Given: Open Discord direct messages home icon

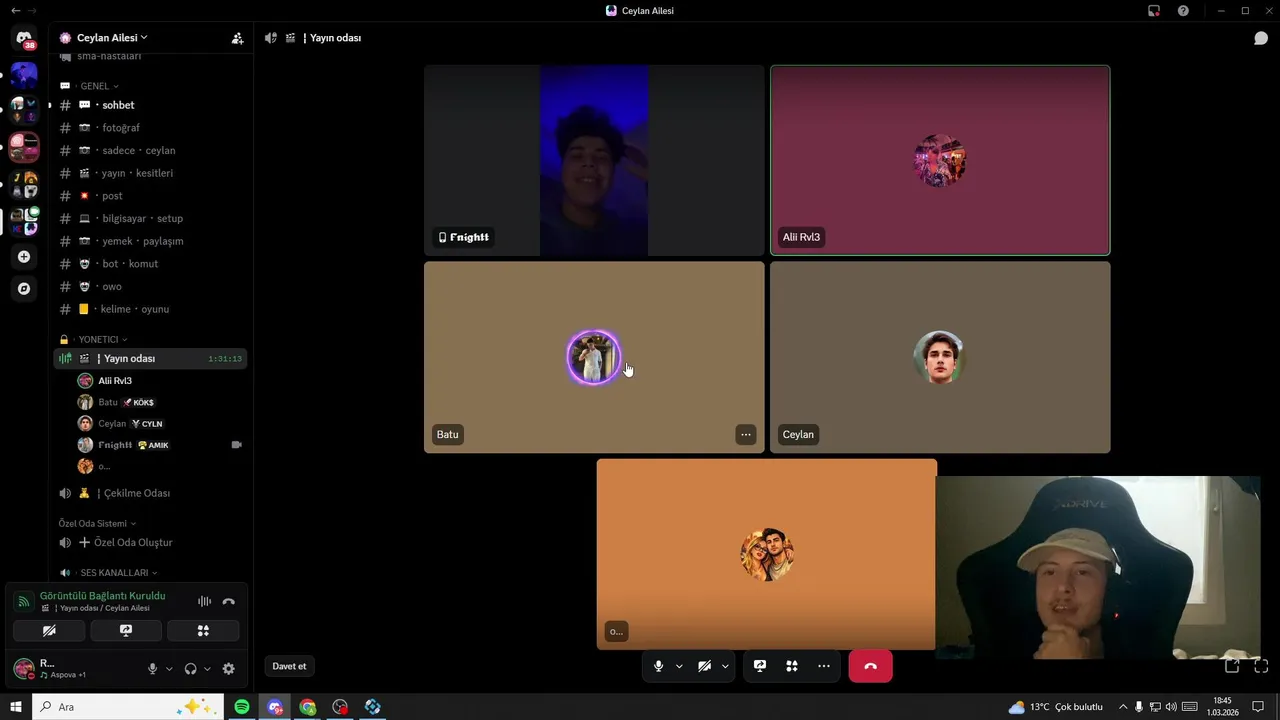Looking at the screenshot, I should point(24,39).
